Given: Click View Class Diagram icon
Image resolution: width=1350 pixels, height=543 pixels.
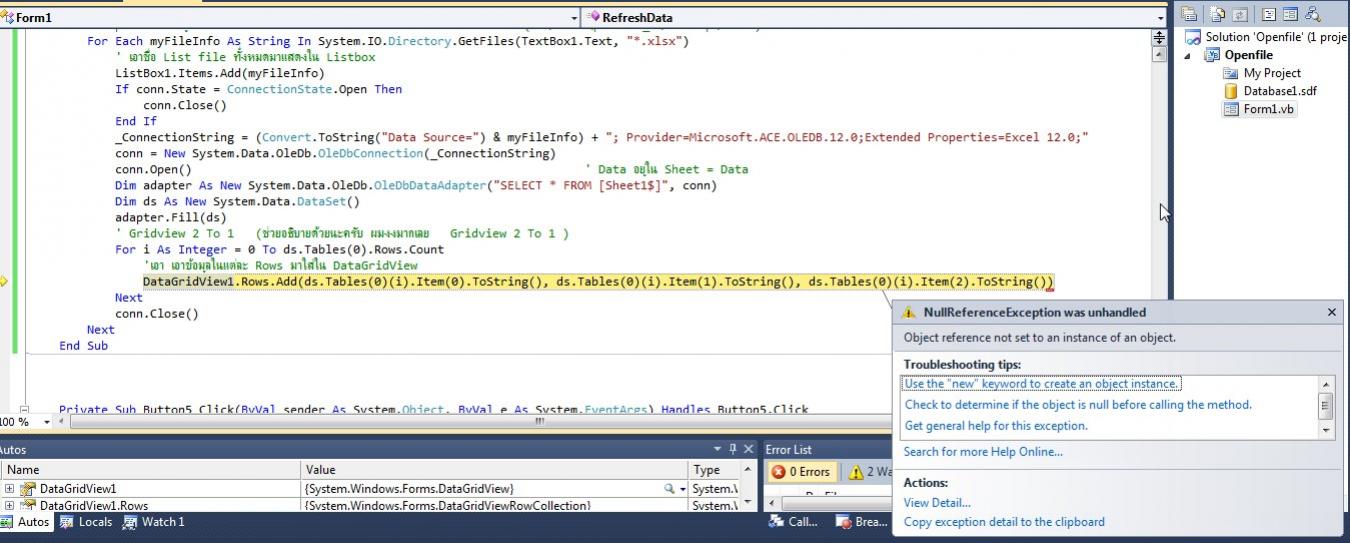Looking at the screenshot, I should 1312,14.
